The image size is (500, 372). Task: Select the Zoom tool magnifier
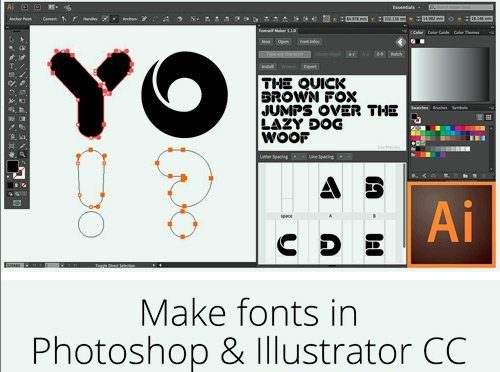[x=22, y=154]
